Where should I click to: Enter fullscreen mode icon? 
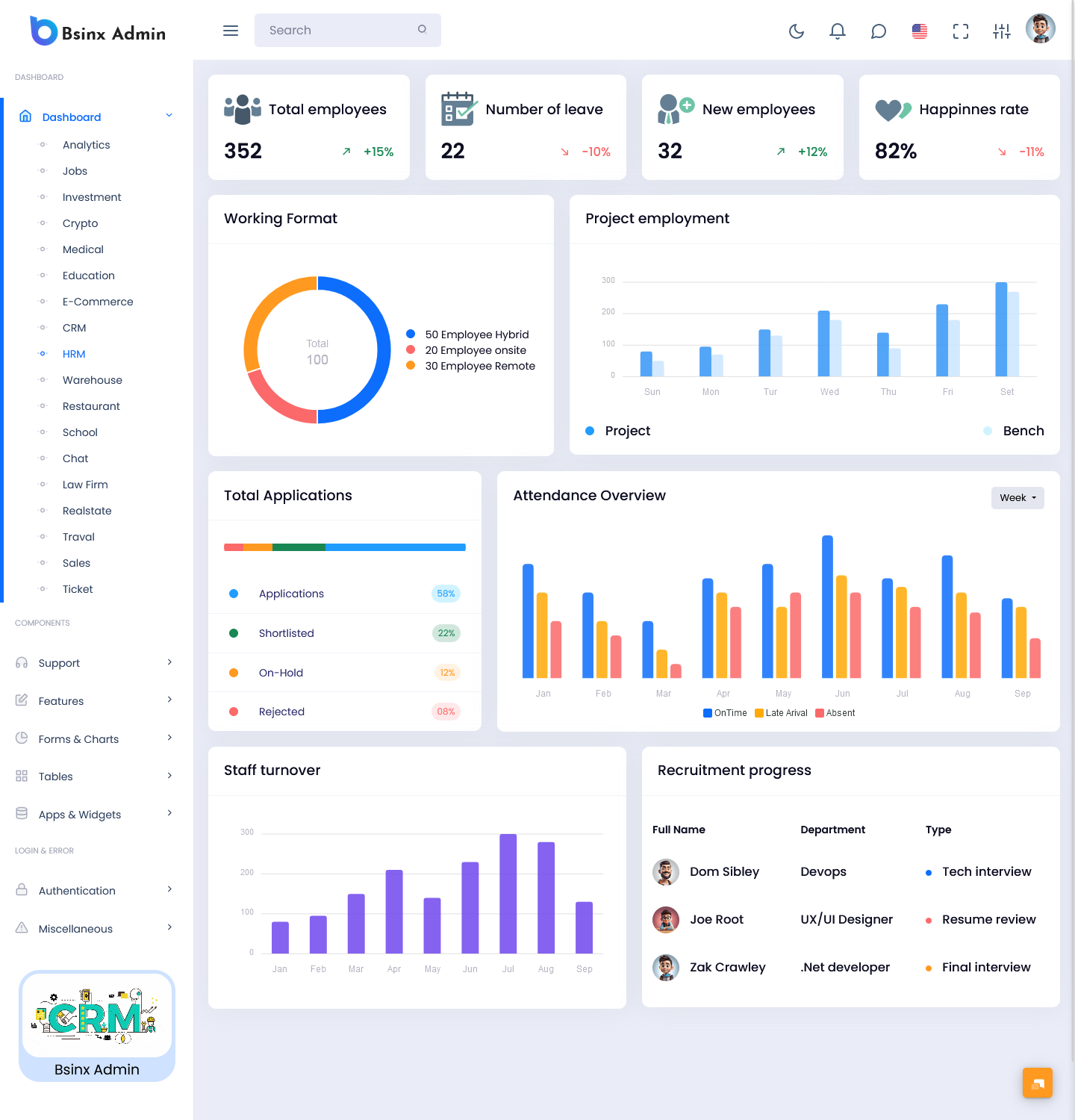click(x=961, y=31)
